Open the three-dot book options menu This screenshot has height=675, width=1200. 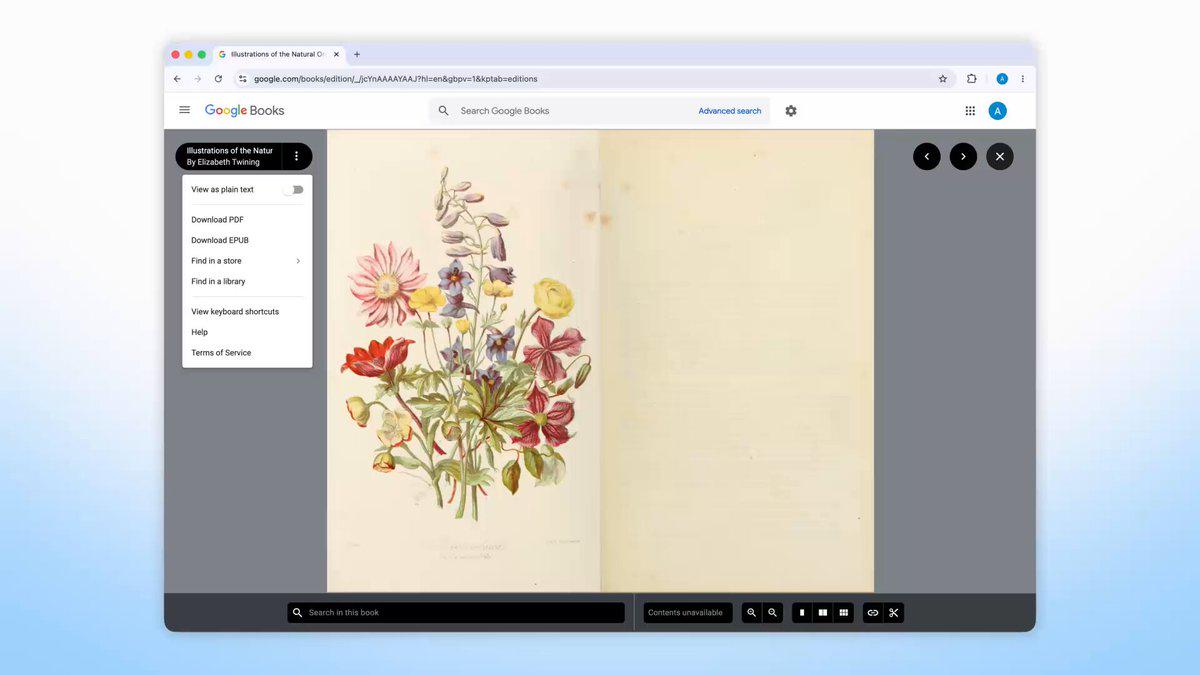point(296,156)
